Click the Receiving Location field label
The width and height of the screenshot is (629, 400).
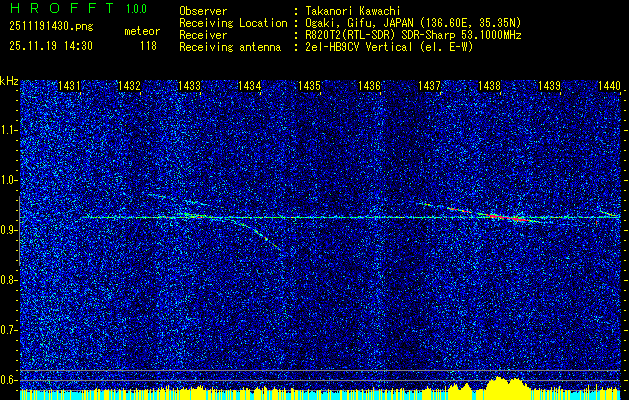point(233,24)
